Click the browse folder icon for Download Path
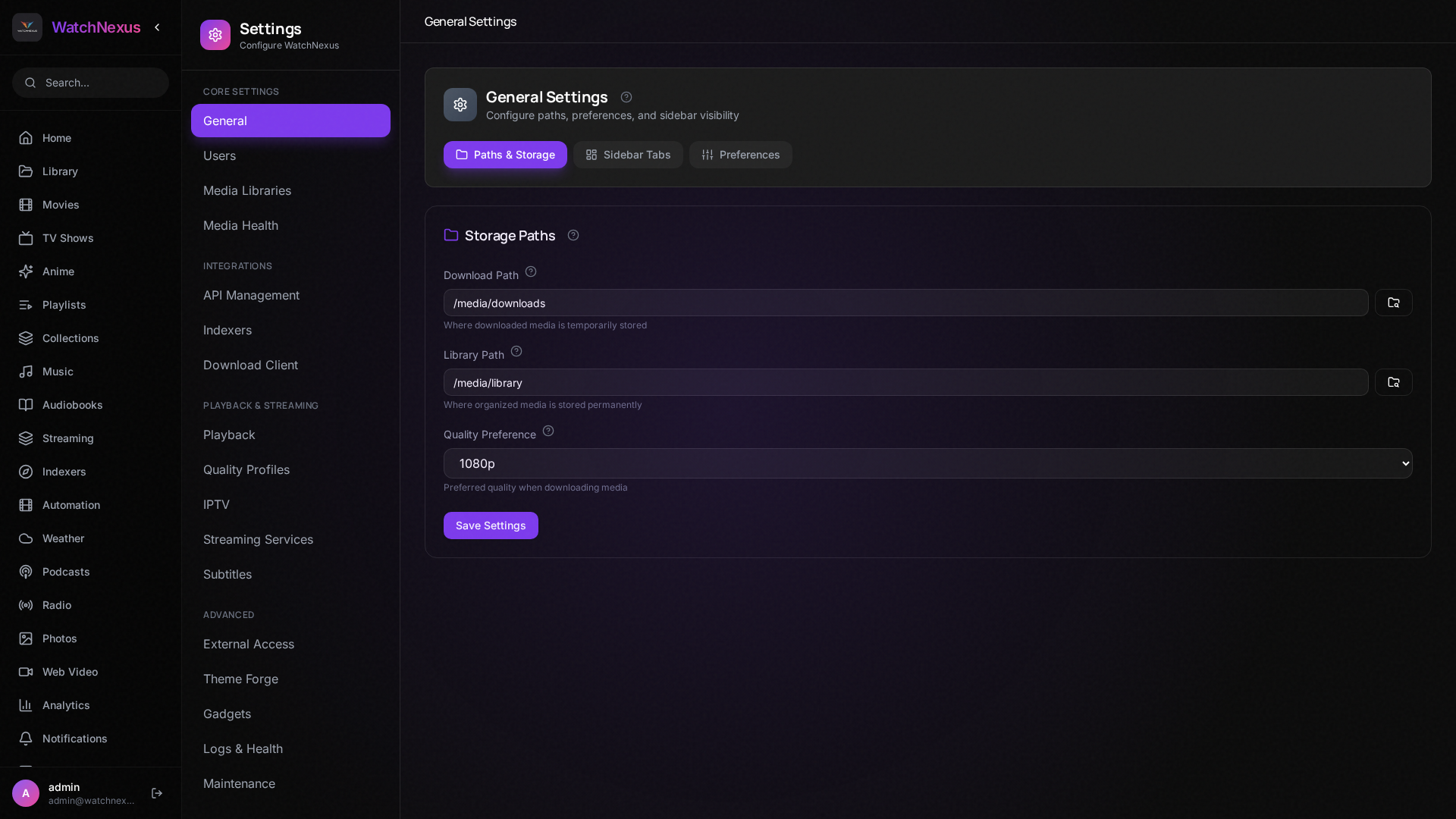The height and width of the screenshot is (819, 1456). click(1393, 303)
